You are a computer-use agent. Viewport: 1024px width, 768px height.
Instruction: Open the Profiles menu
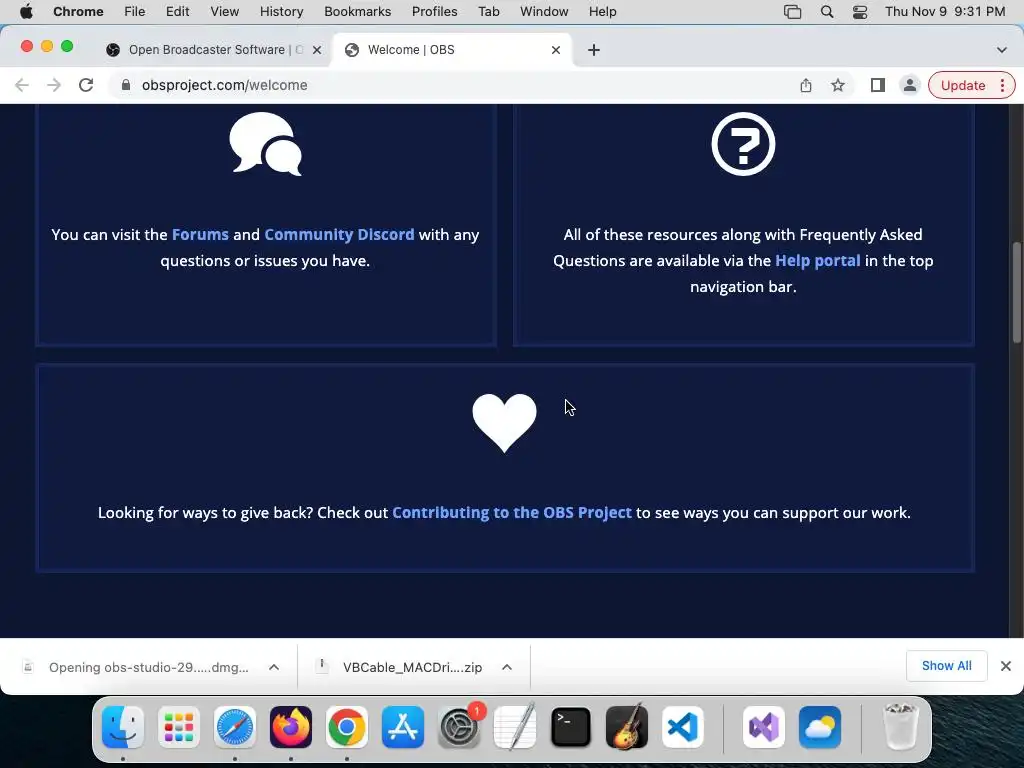tap(434, 12)
